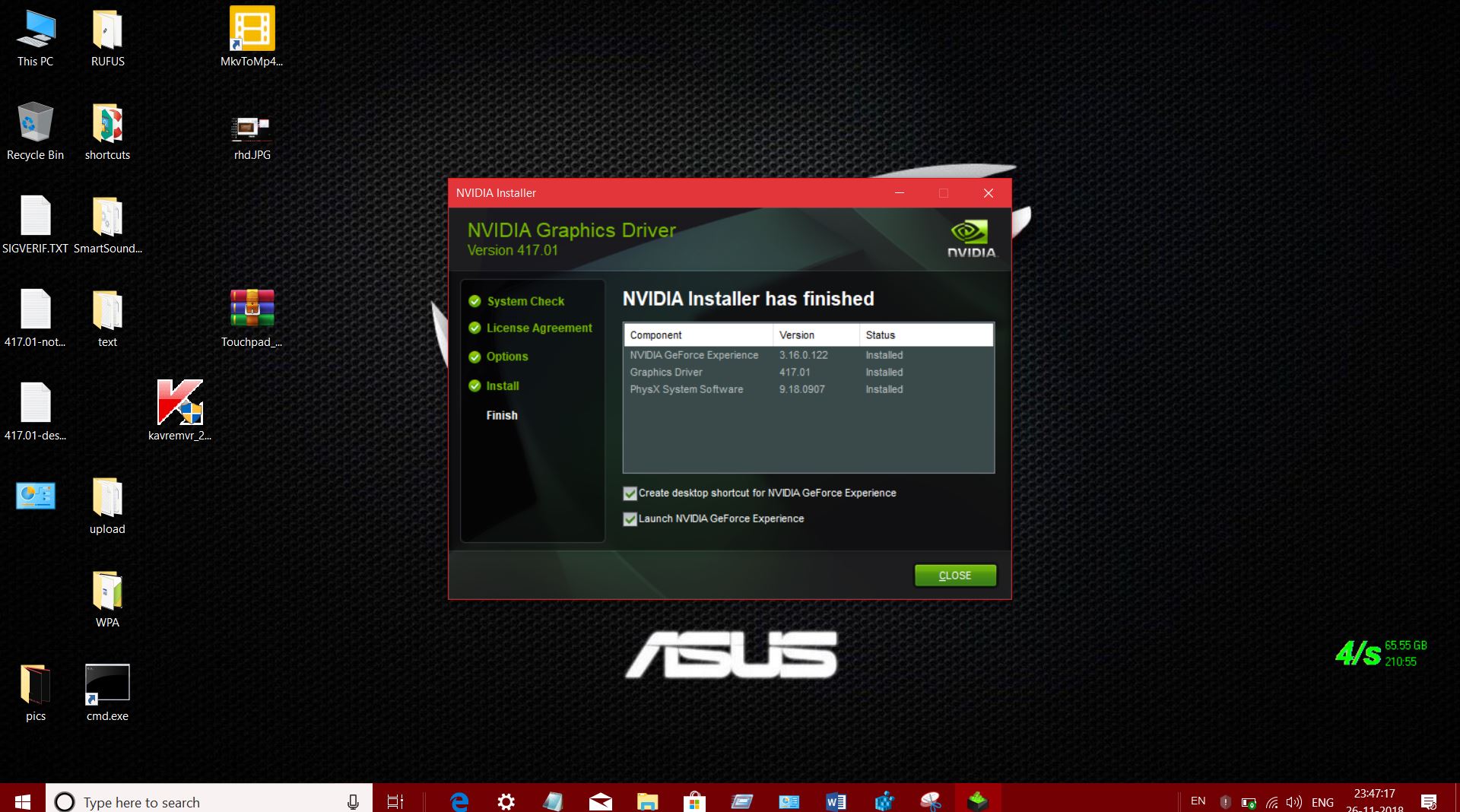The height and width of the screenshot is (812, 1460).
Task: Click the CLOSE button in NVIDIA Installer
Action: [955, 576]
